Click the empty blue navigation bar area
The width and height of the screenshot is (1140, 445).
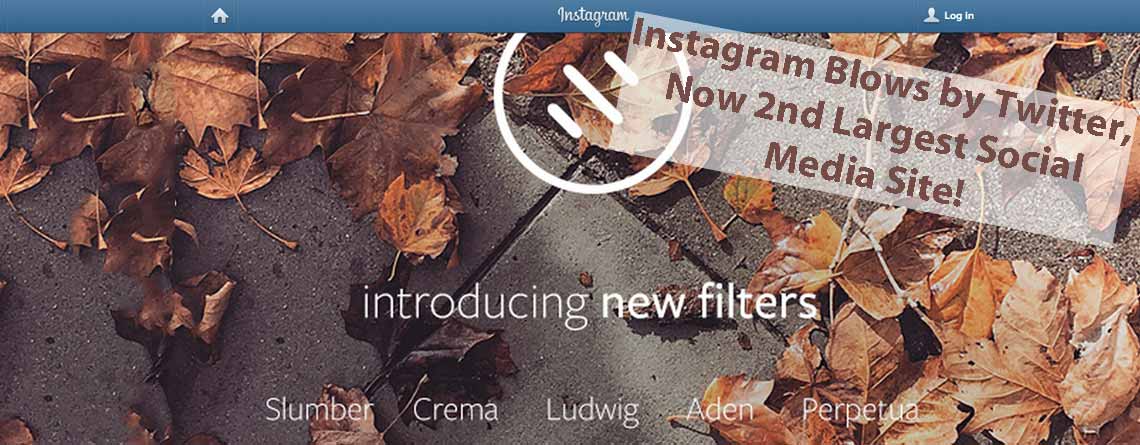click(393, 15)
